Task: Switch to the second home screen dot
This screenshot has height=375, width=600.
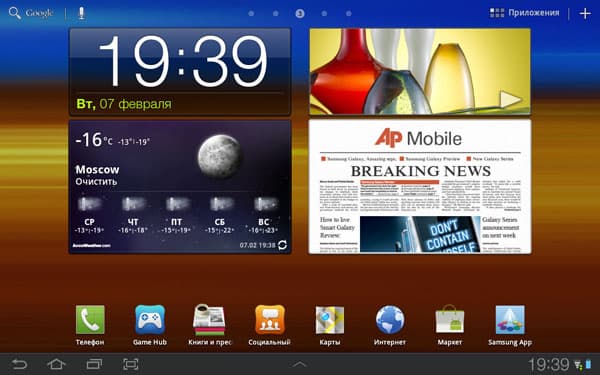Action: 276,13
